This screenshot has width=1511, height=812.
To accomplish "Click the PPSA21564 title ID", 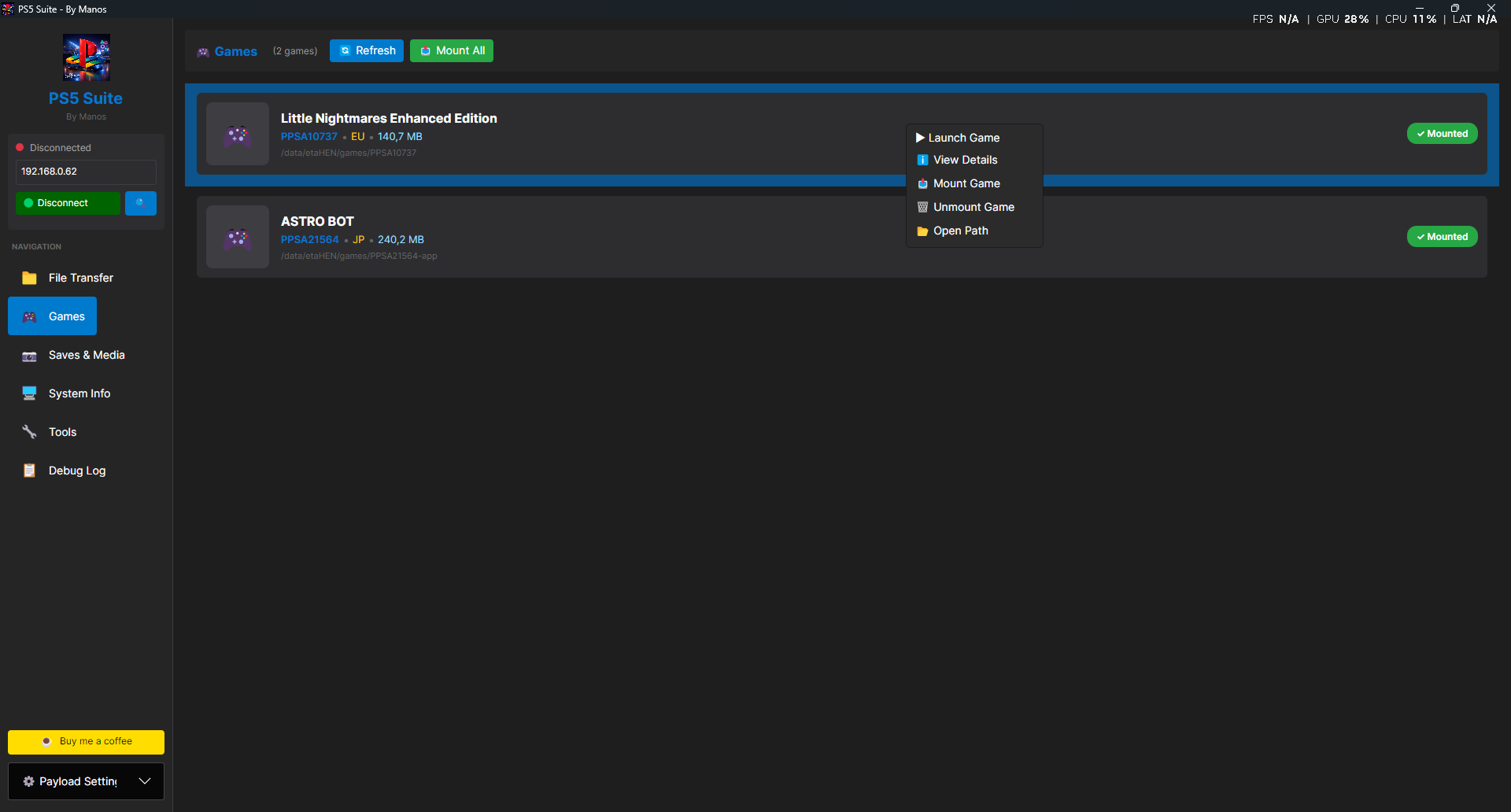I will tap(310, 240).
